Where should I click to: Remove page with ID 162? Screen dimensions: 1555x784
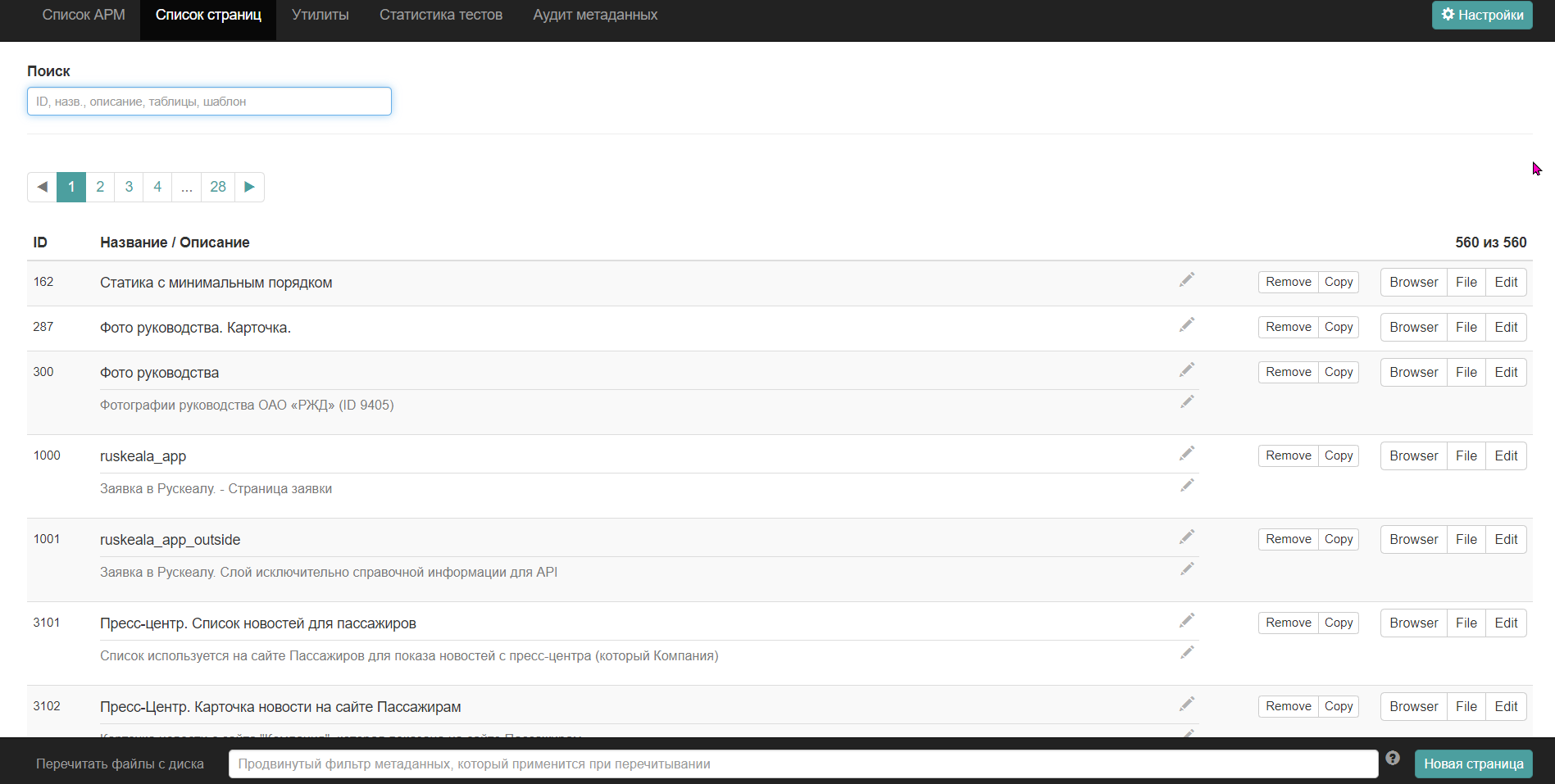click(1289, 282)
